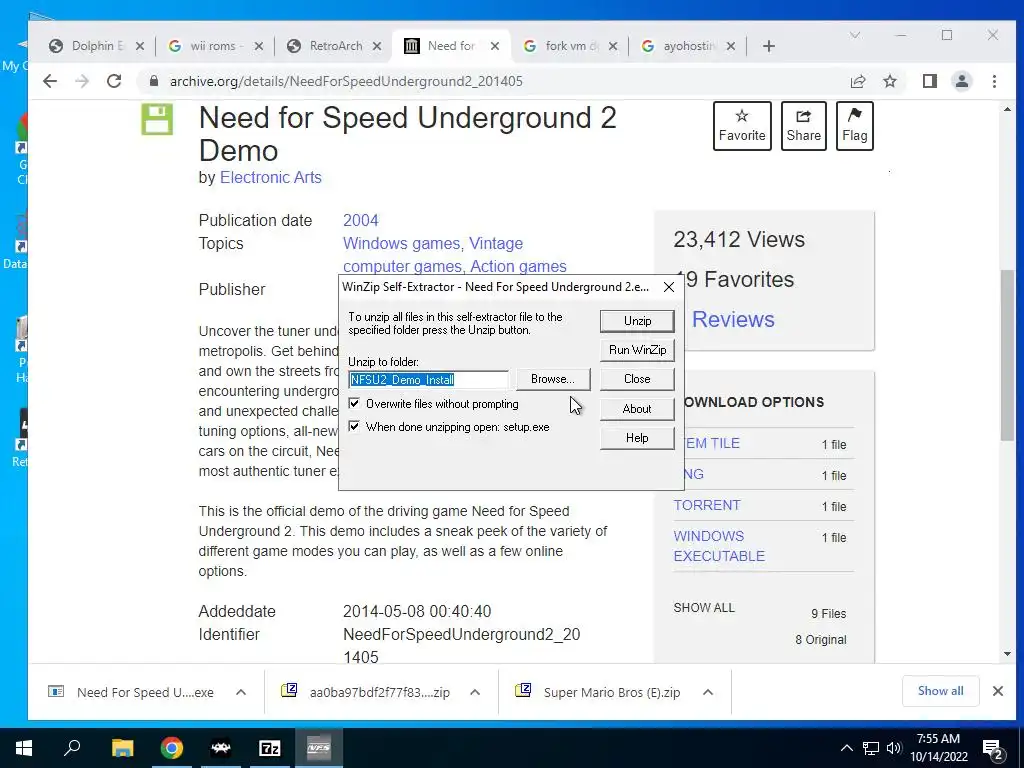The height and width of the screenshot is (768, 1024).
Task: Click the Close button in the self-extractor dialog
Action: pos(637,379)
